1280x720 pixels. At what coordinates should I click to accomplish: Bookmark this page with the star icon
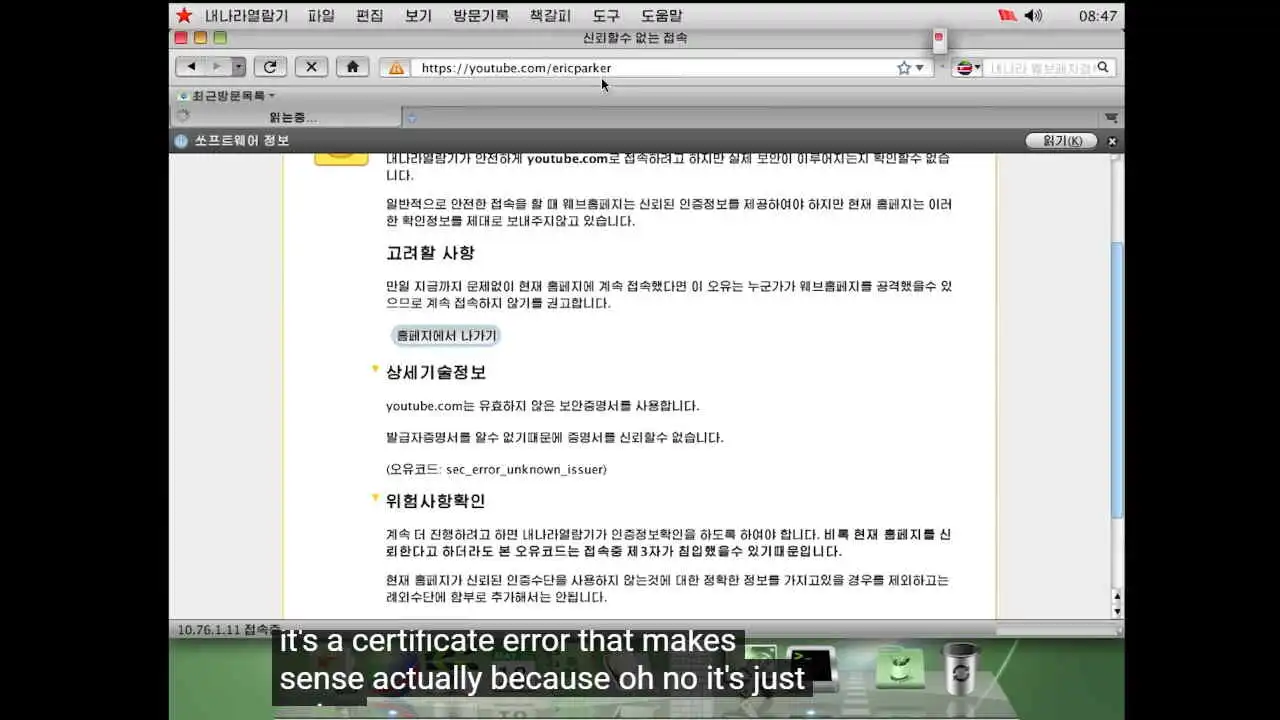[904, 68]
